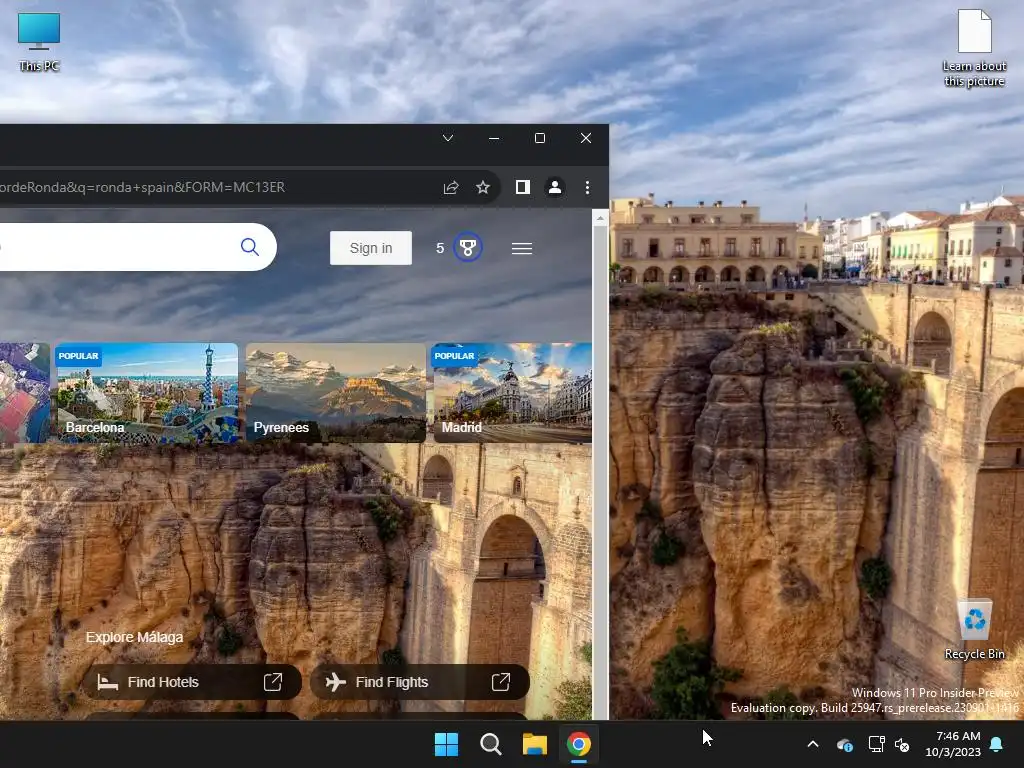Click the muted volume tray icon
The width and height of the screenshot is (1024, 768).
coord(902,744)
